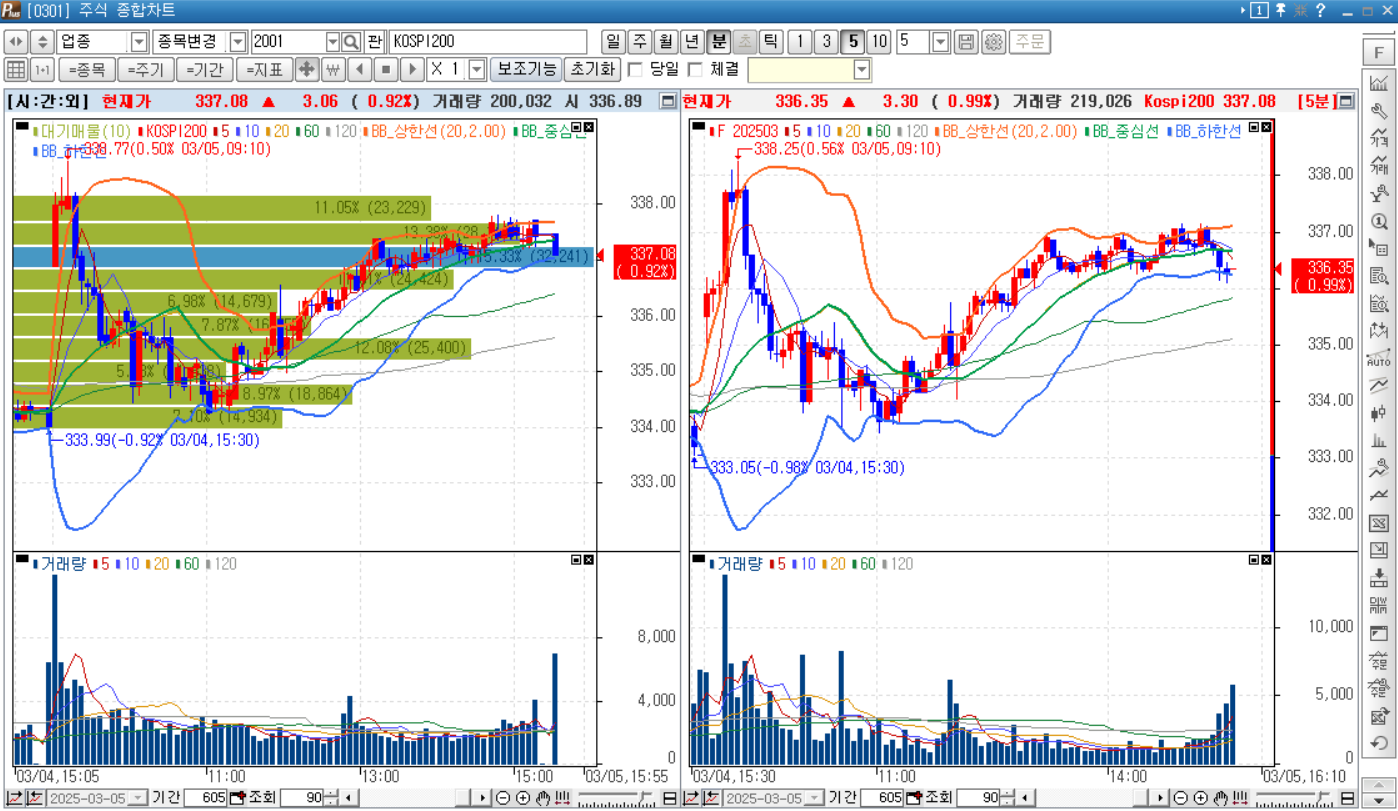
Task: Select the 3 minute interval button
Action: point(825,42)
